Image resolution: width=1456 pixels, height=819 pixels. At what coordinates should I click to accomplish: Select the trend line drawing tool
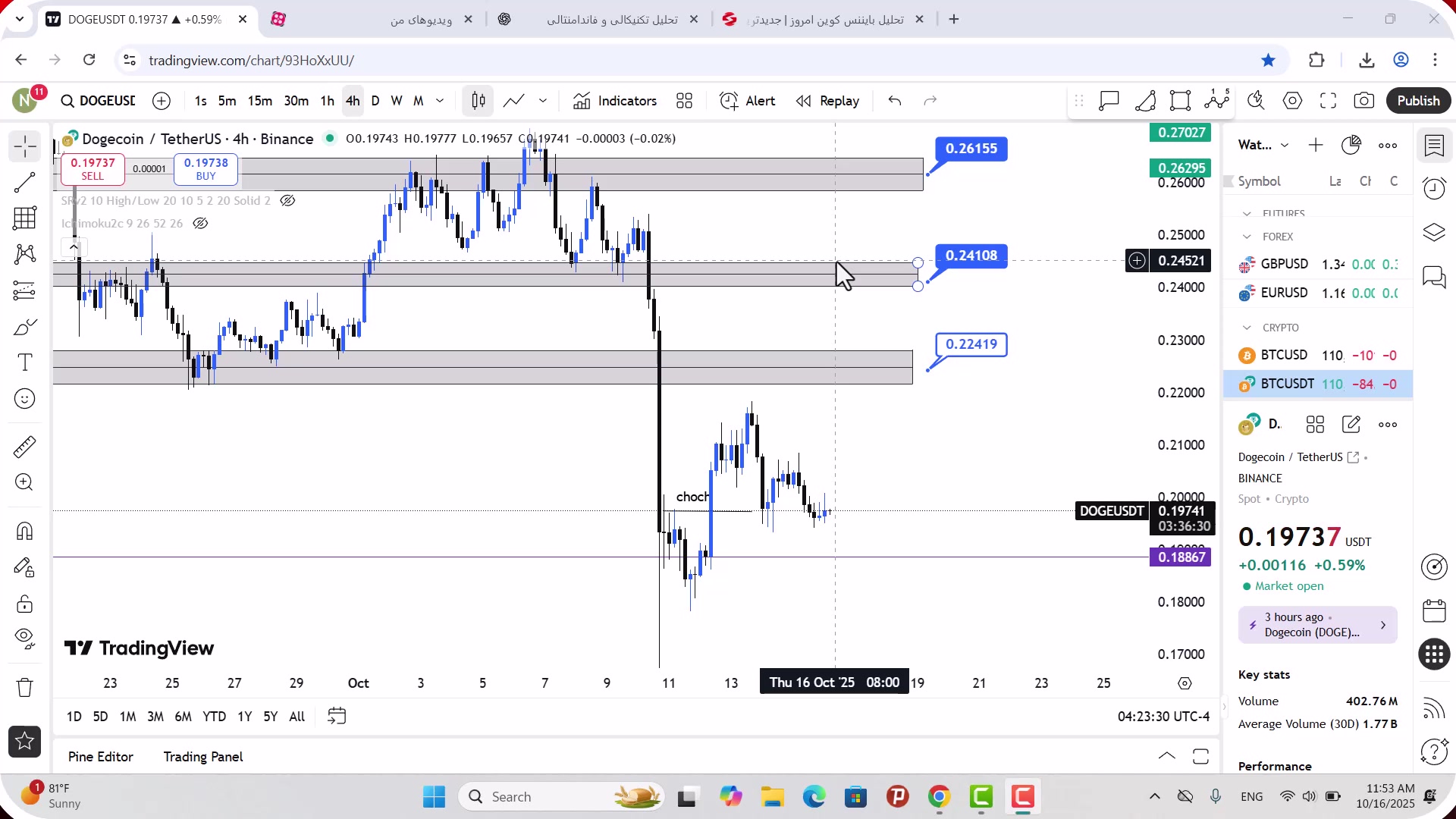(x=25, y=182)
